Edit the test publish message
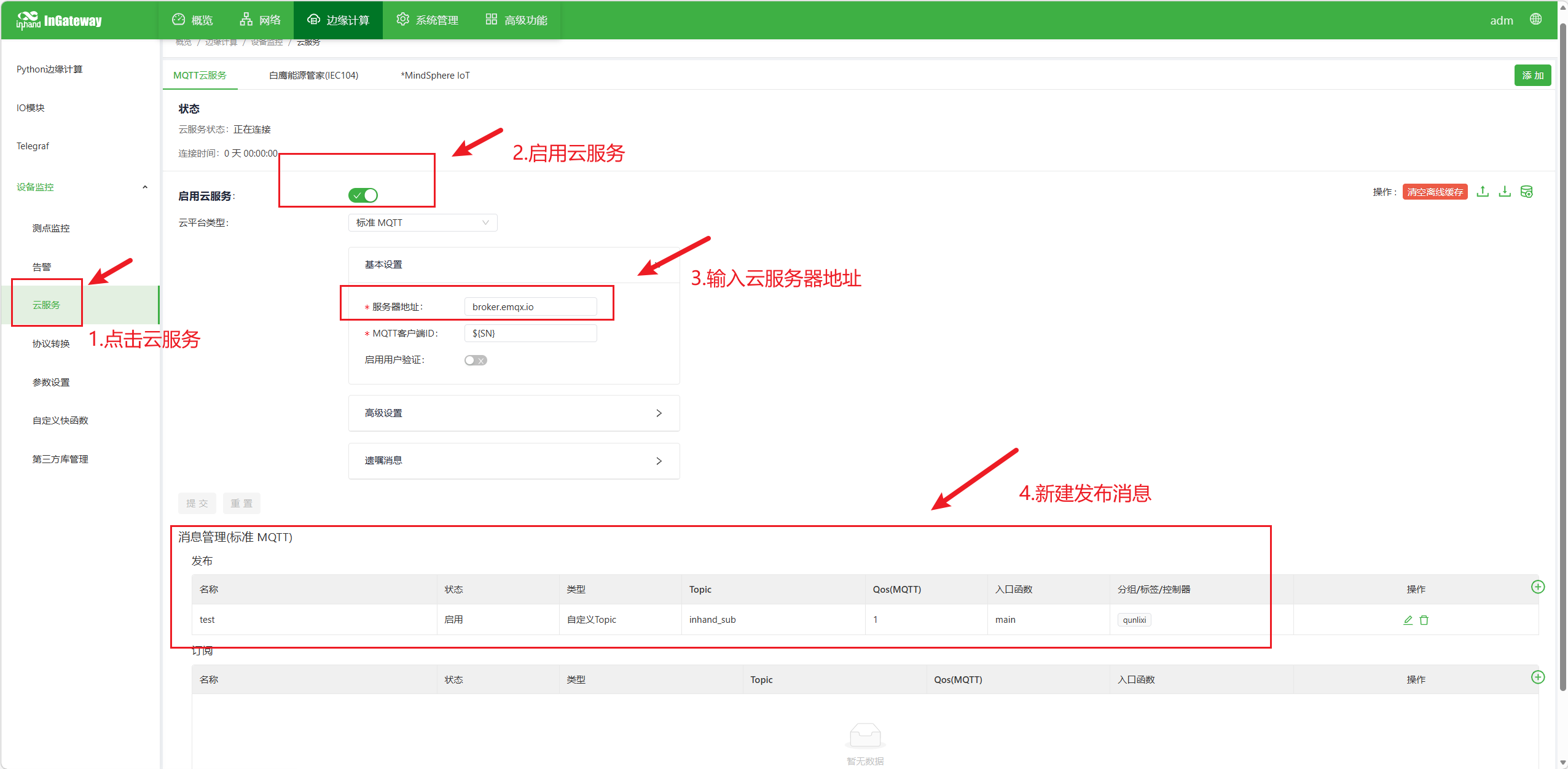The width and height of the screenshot is (1568, 769). pos(1408,620)
